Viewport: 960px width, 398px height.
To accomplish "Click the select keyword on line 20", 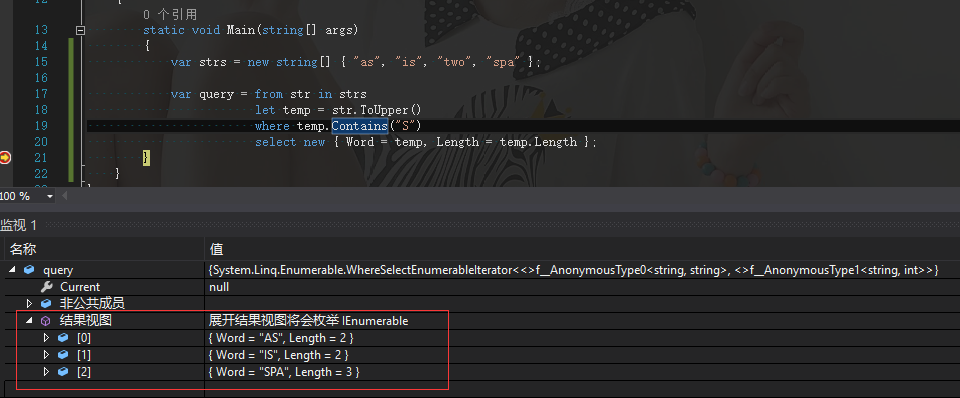I will pos(276,141).
